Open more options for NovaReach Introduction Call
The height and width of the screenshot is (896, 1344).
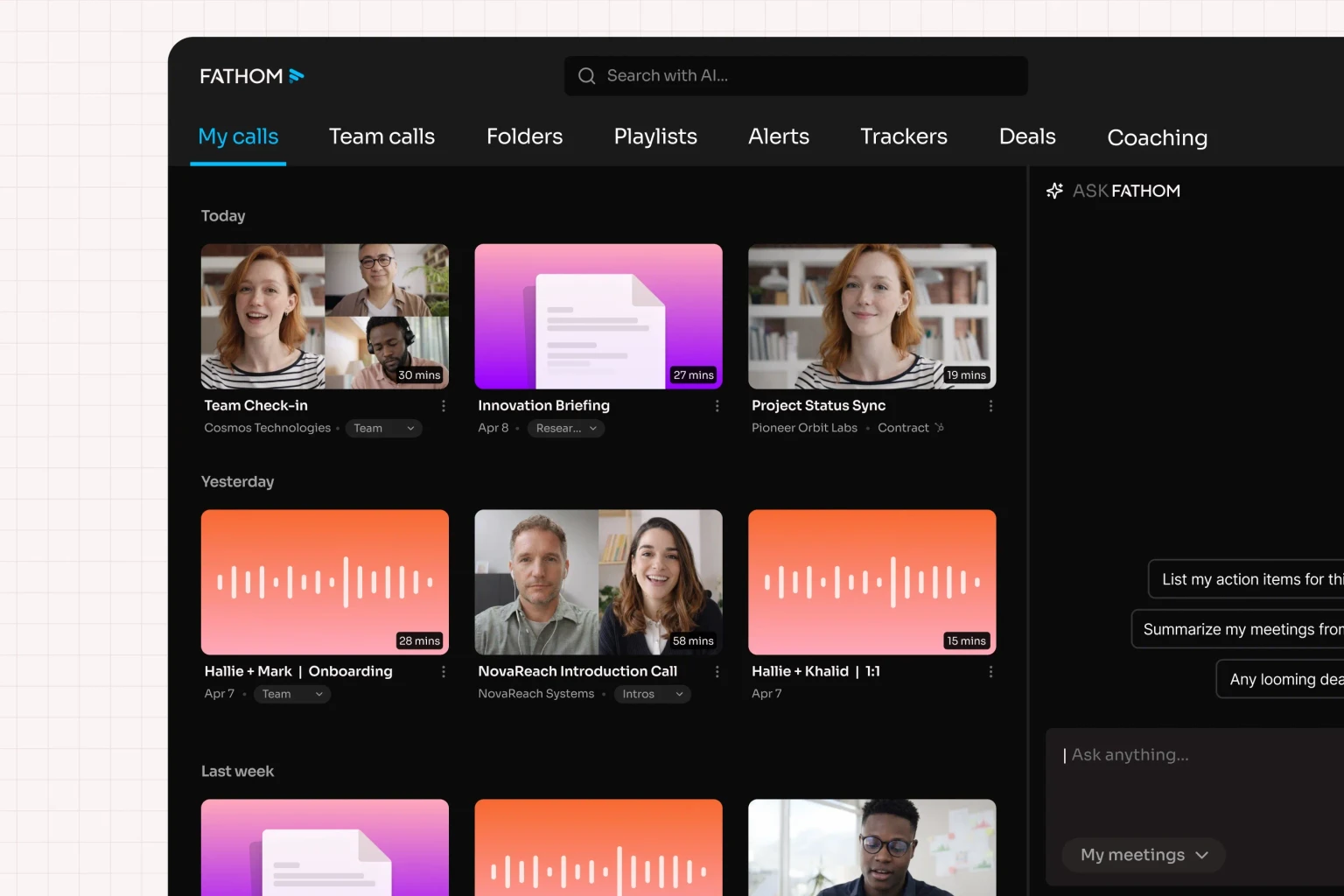[x=717, y=672]
